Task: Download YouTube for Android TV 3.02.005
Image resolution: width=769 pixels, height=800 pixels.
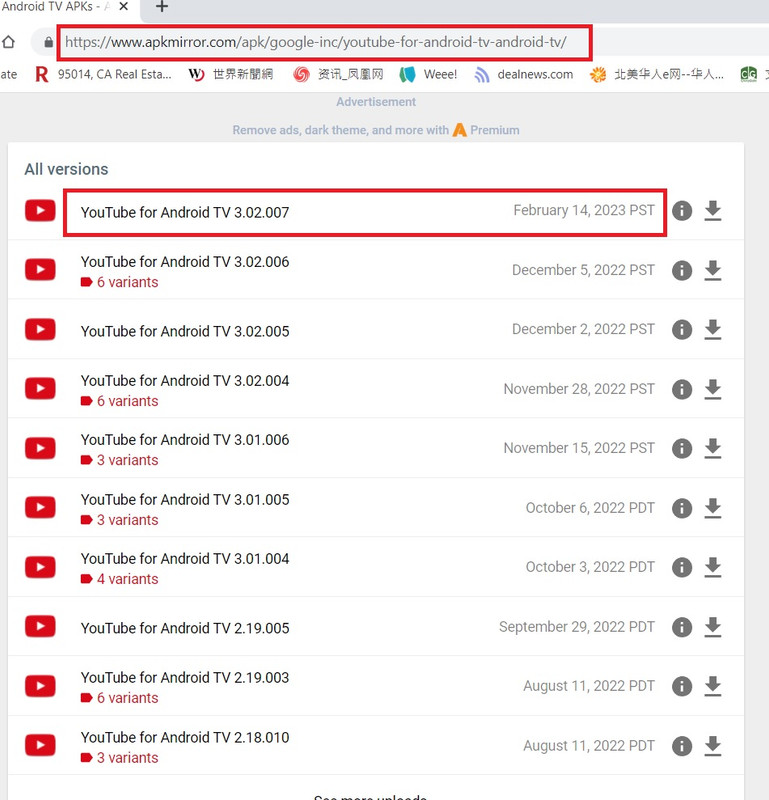Action: 712,330
